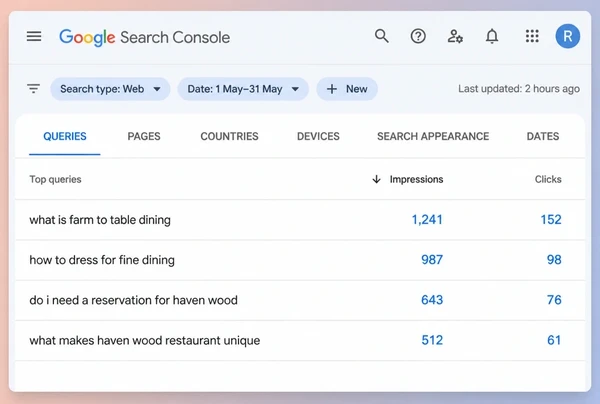Click the Google Search Console logo
This screenshot has width=600, height=404.
coord(145,37)
